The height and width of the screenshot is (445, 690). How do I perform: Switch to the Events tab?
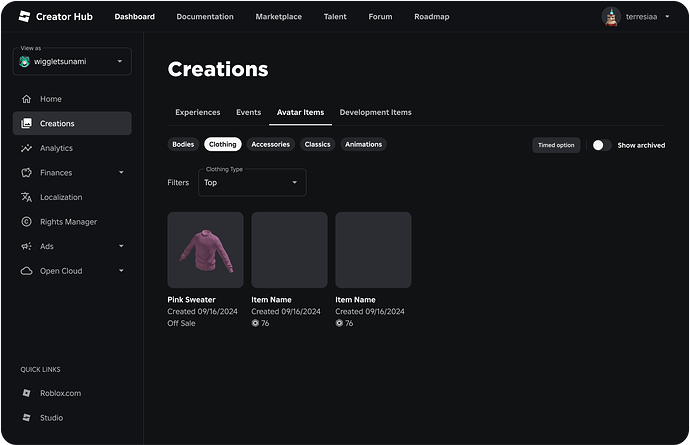click(x=249, y=112)
